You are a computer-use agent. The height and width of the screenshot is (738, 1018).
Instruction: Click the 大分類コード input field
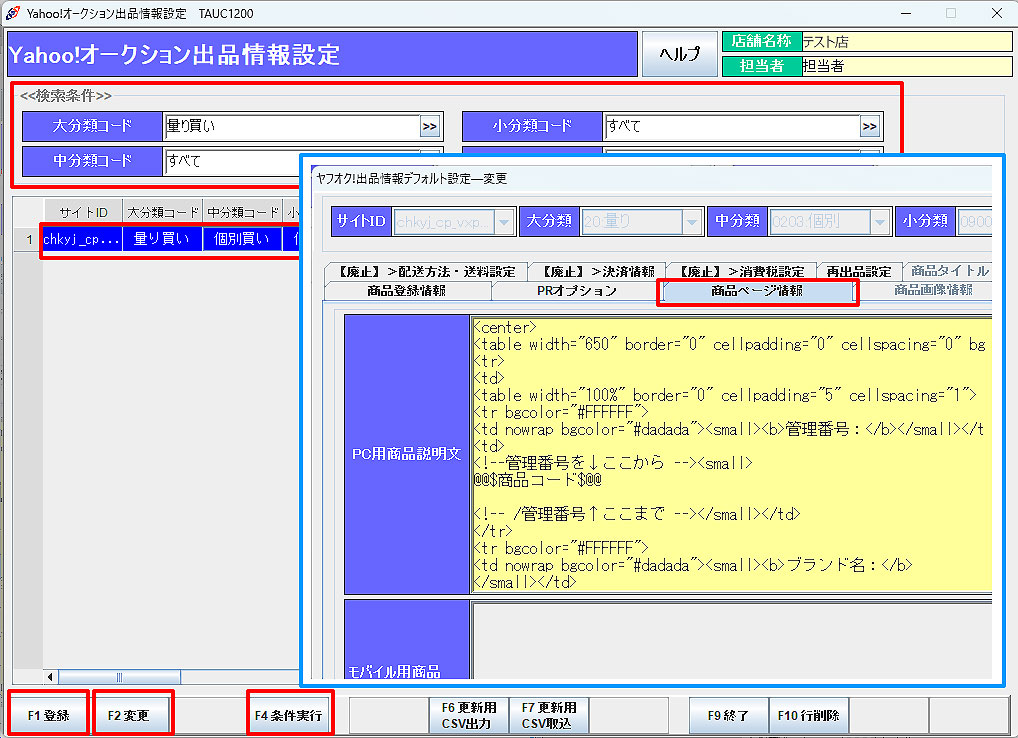click(x=290, y=126)
